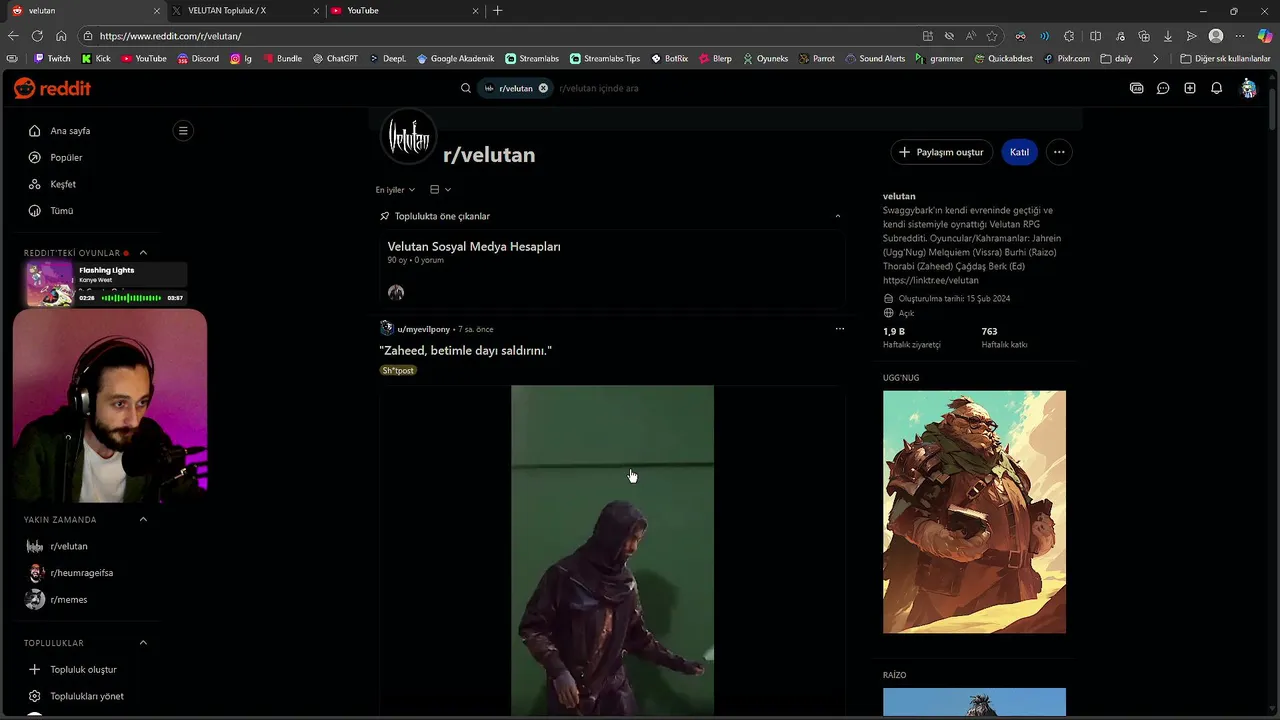The height and width of the screenshot is (720, 1280).
Task: Open Copilot icon in toolbar
Action: click(1265, 36)
